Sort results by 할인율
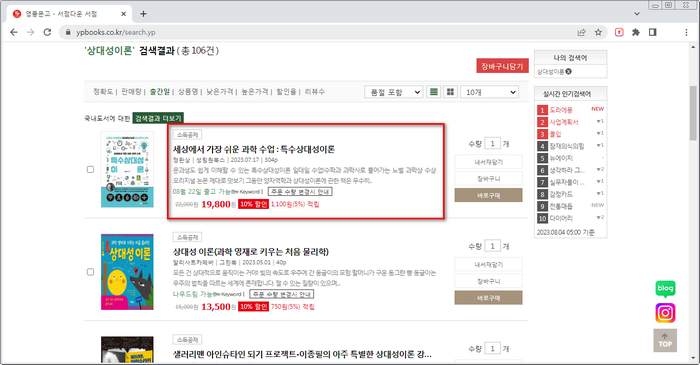The image size is (700, 365). (286, 91)
